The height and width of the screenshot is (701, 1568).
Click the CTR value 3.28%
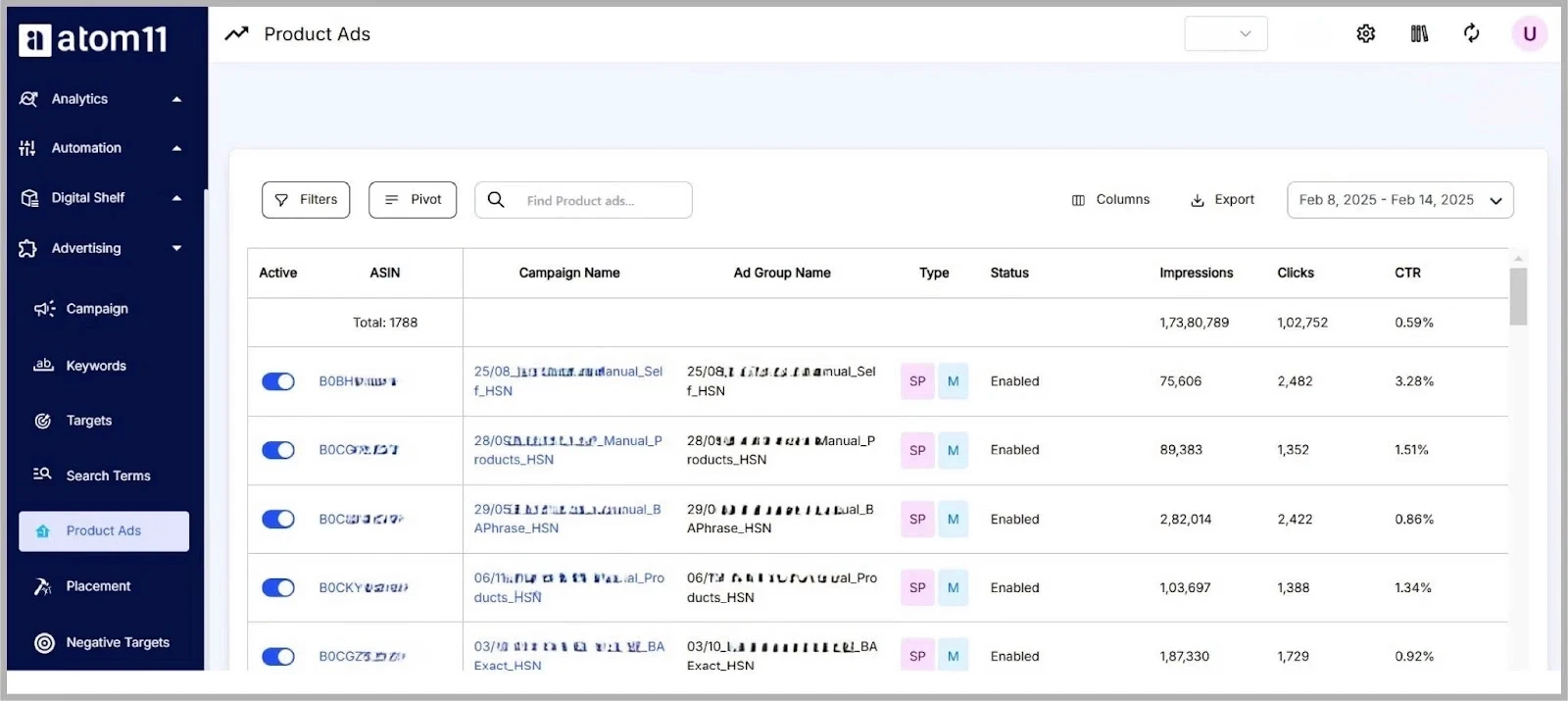coord(1414,381)
